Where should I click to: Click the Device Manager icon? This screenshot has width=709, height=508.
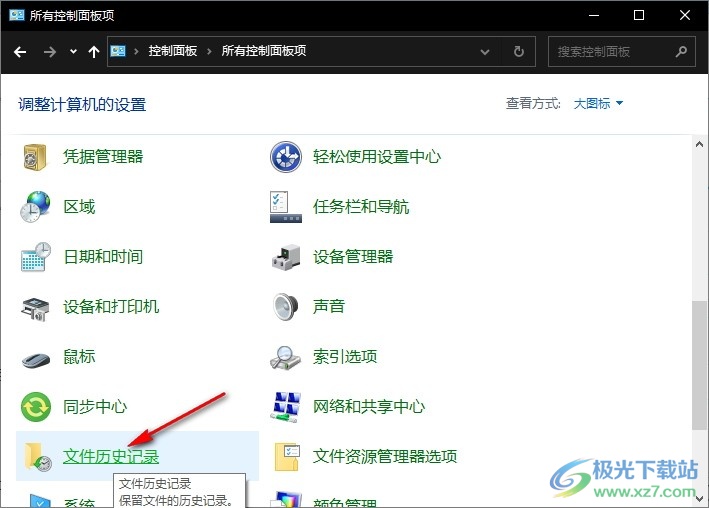[286, 257]
